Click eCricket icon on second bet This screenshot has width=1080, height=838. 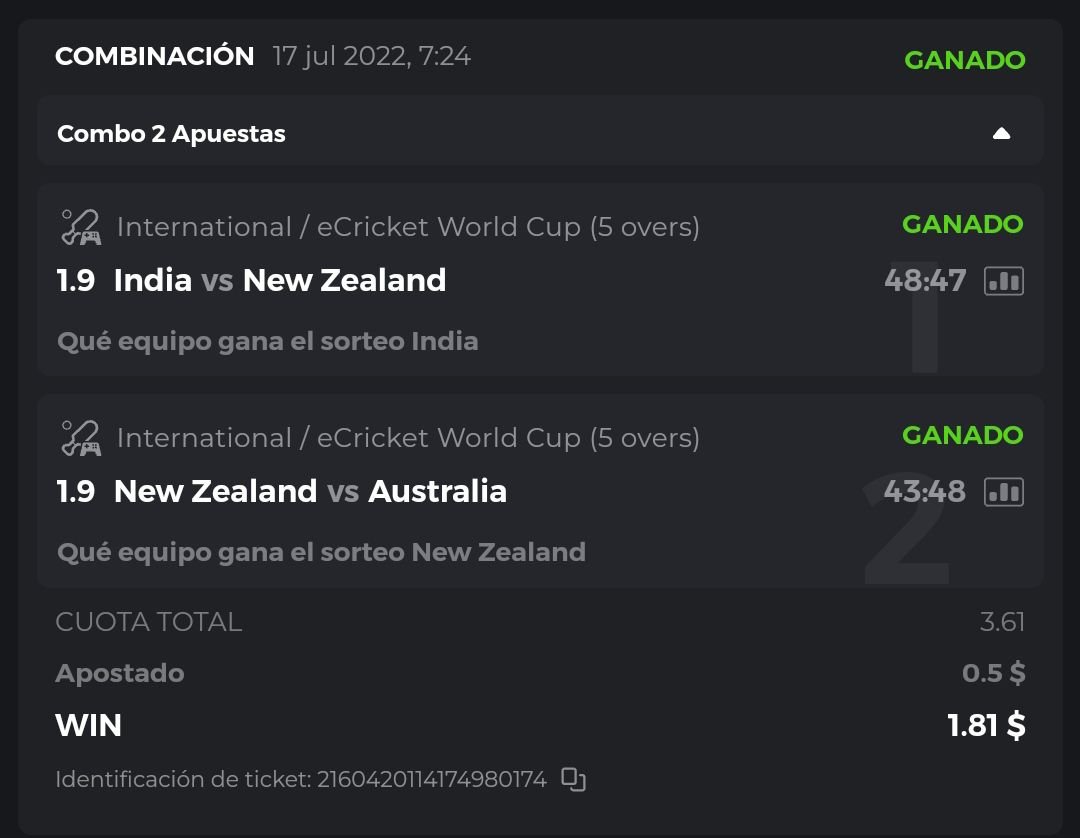pos(80,439)
